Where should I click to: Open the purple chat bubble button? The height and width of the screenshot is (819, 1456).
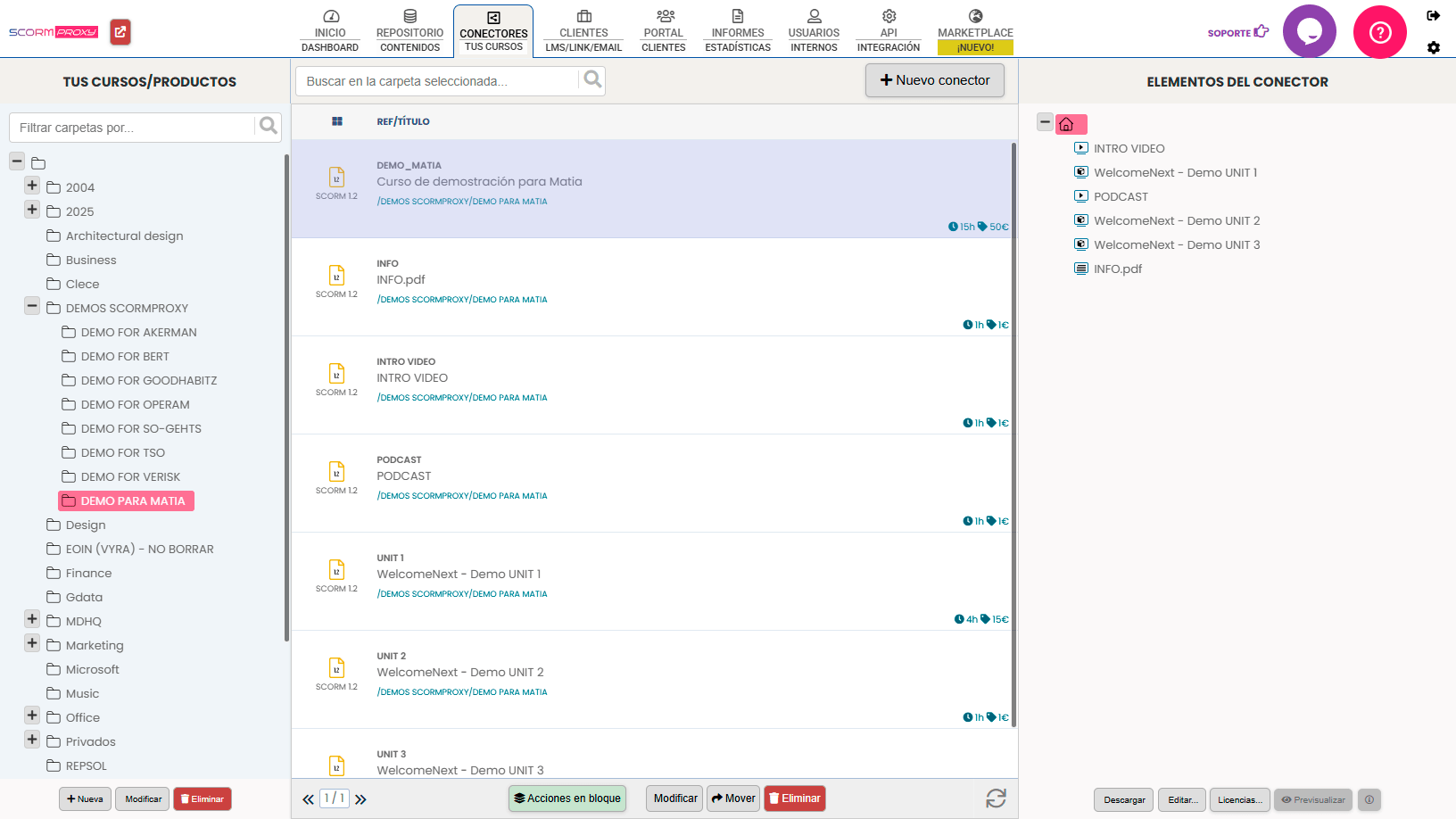[1309, 32]
